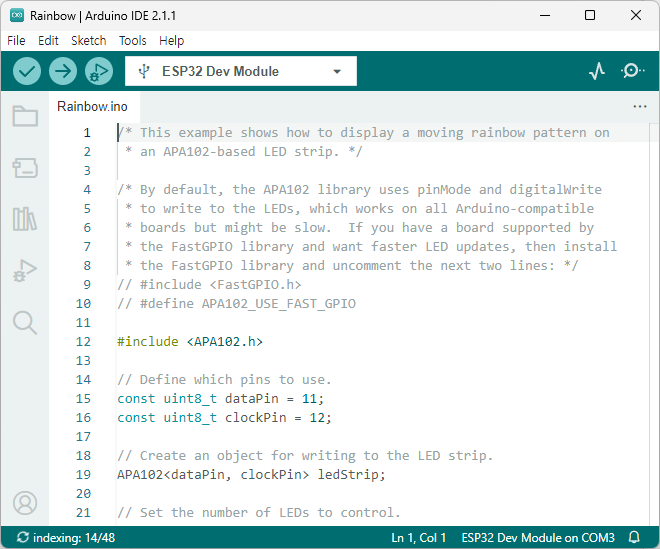660x549 pixels.
Task: Click line number 12 in the gutter
Action: coord(83,341)
